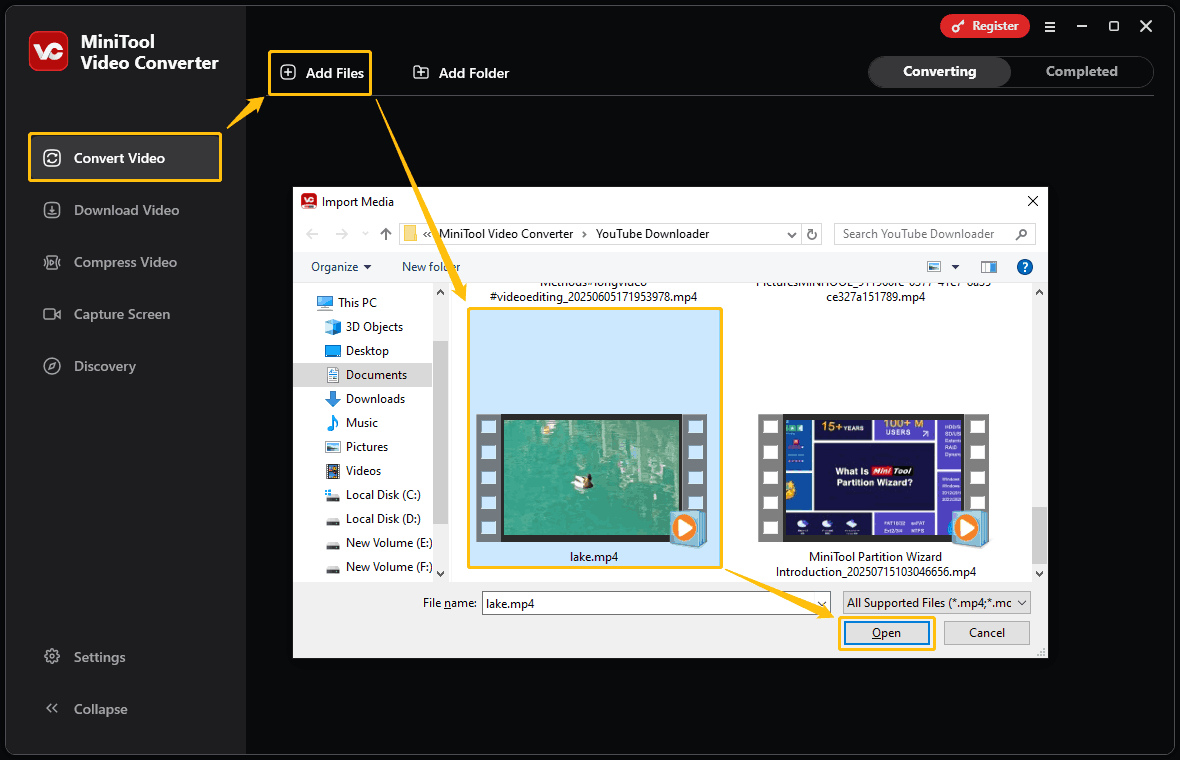The width and height of the screenshot is (1180, 760).
Task: Click the File name input field
Action: point(649,603)
